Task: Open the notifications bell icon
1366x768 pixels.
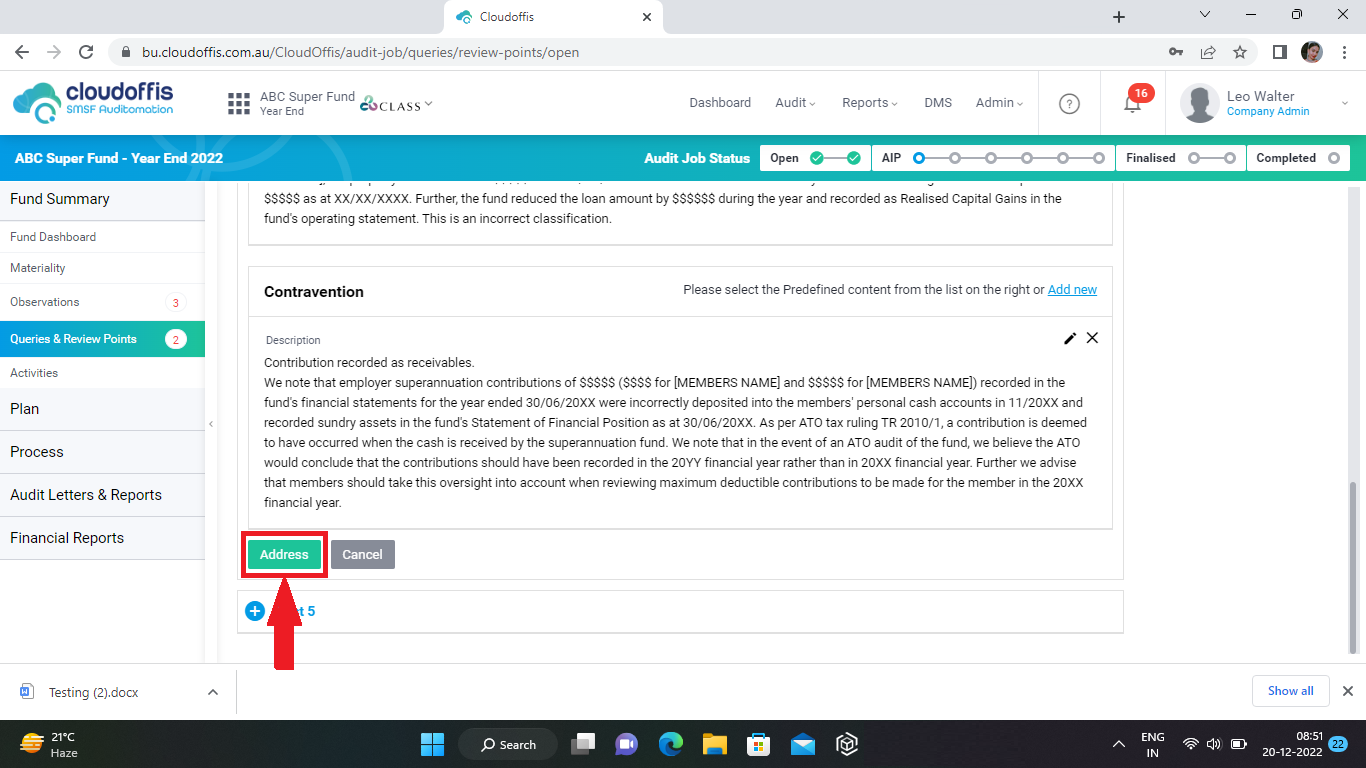Action: pos(1132,104)
